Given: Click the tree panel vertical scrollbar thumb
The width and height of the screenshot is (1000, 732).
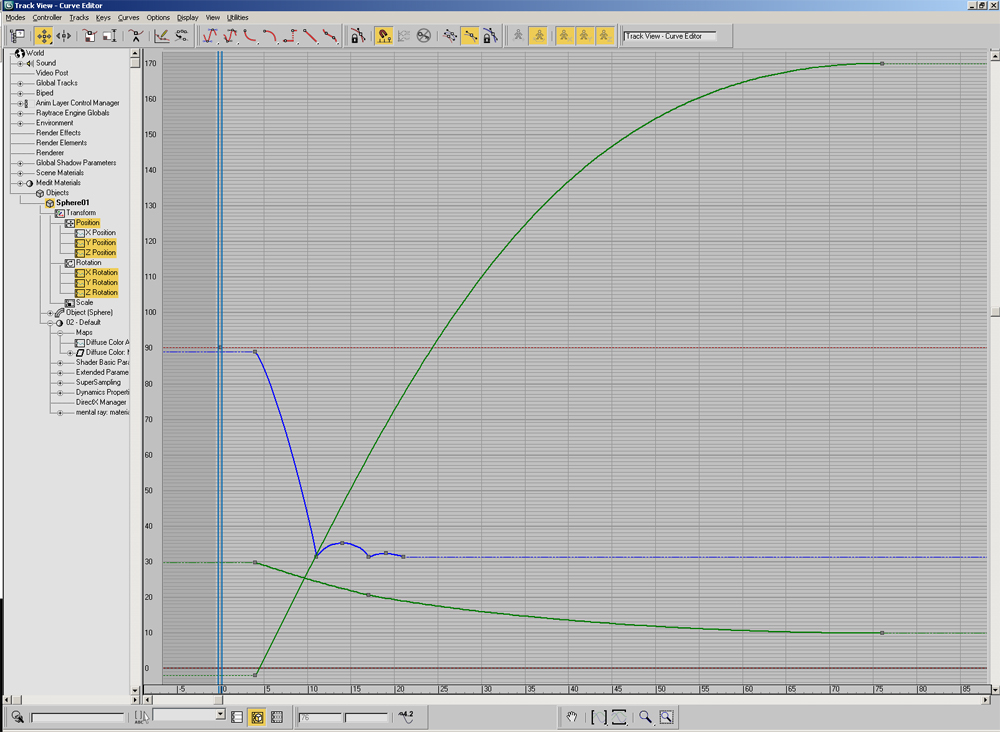Looking at the screenshot, I should (x=135, y=63).
